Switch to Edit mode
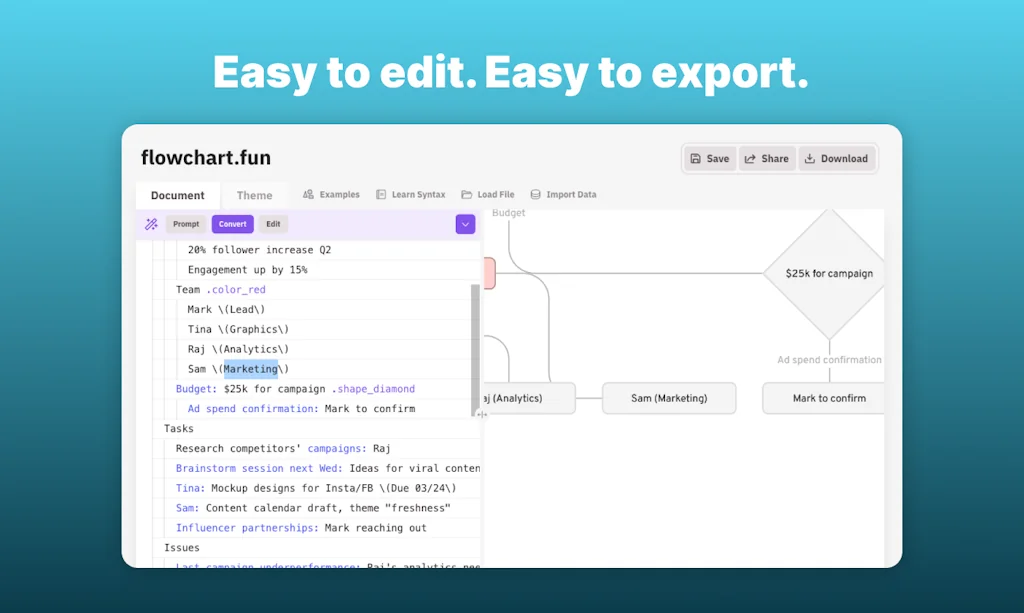This screenshot has height=613, width=1024. [273, 223]
